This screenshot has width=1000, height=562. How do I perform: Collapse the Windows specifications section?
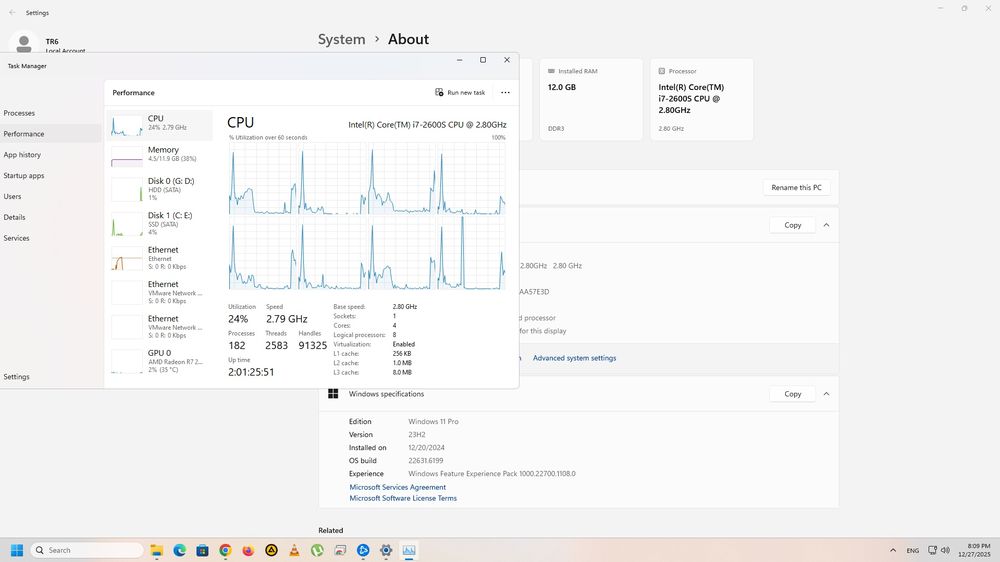pos(827,394)
